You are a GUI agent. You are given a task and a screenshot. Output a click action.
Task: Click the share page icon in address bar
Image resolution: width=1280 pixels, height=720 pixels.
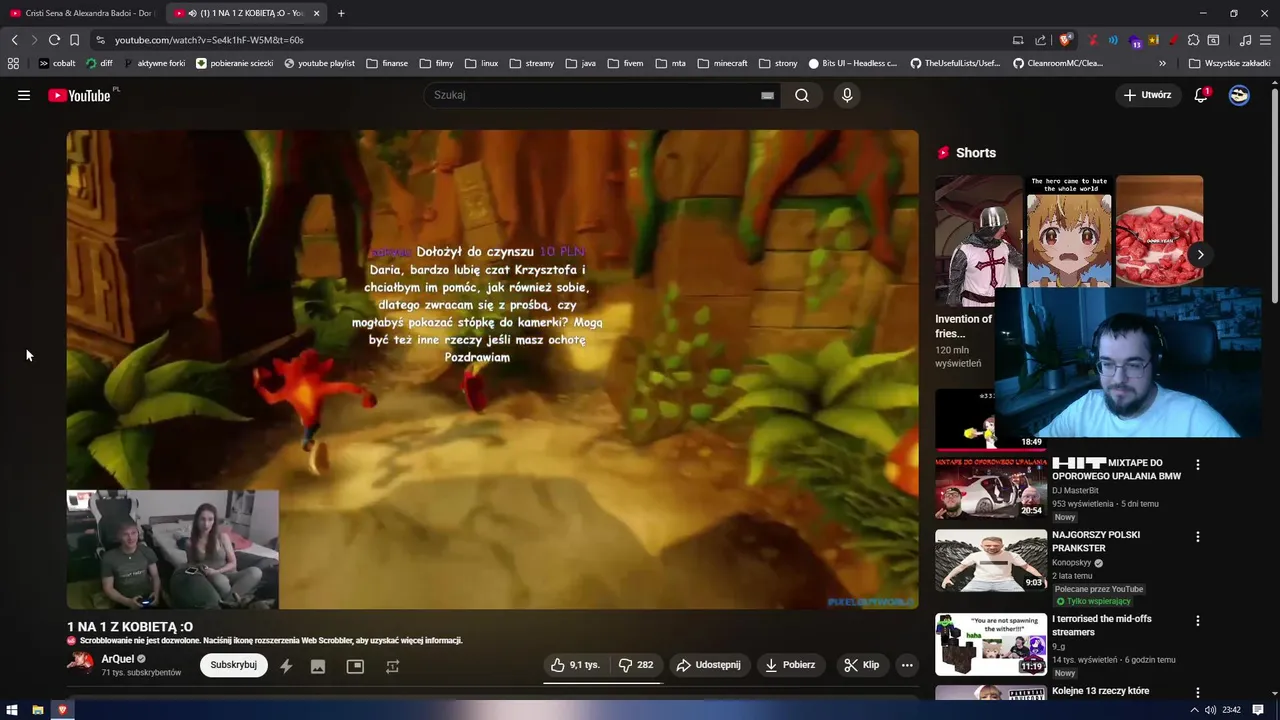(1040, 40)
